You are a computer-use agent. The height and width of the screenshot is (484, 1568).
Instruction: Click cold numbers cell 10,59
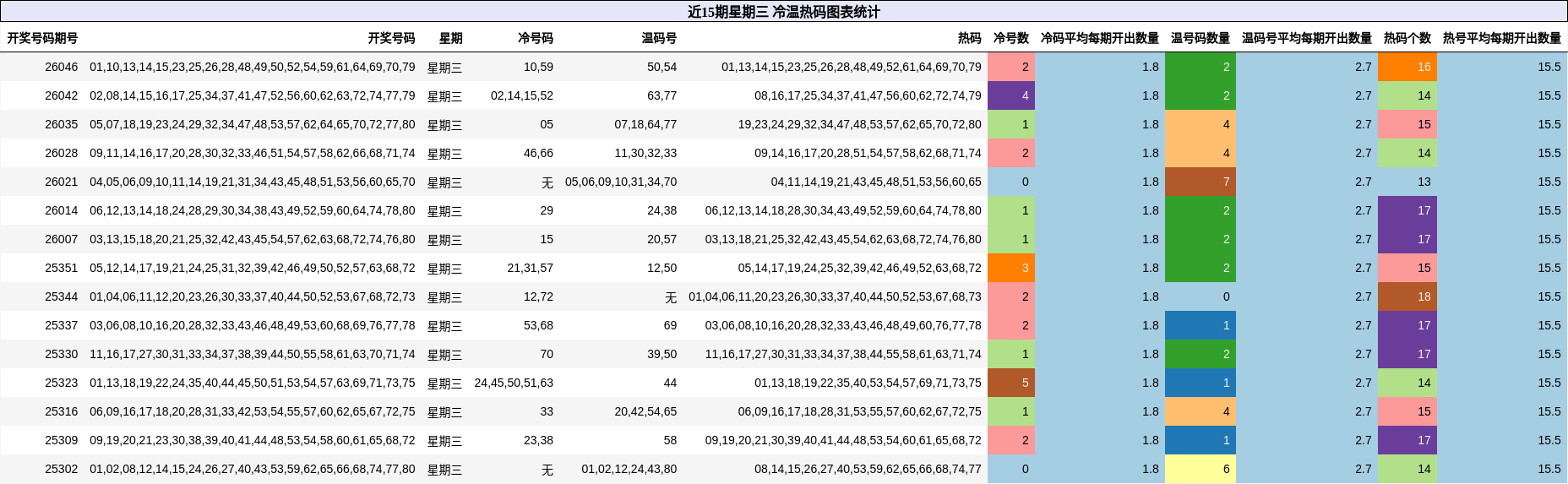point(538,67)
